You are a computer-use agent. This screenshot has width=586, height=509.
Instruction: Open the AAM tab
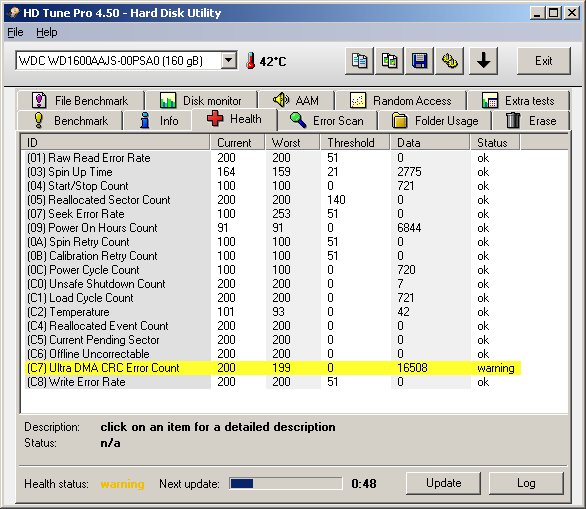(x=296, y=101)
